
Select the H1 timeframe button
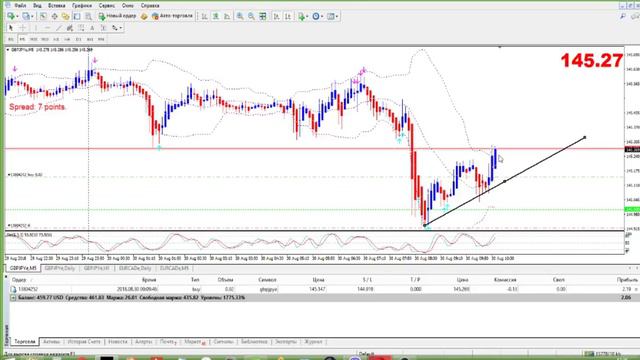tap(56, 39)
